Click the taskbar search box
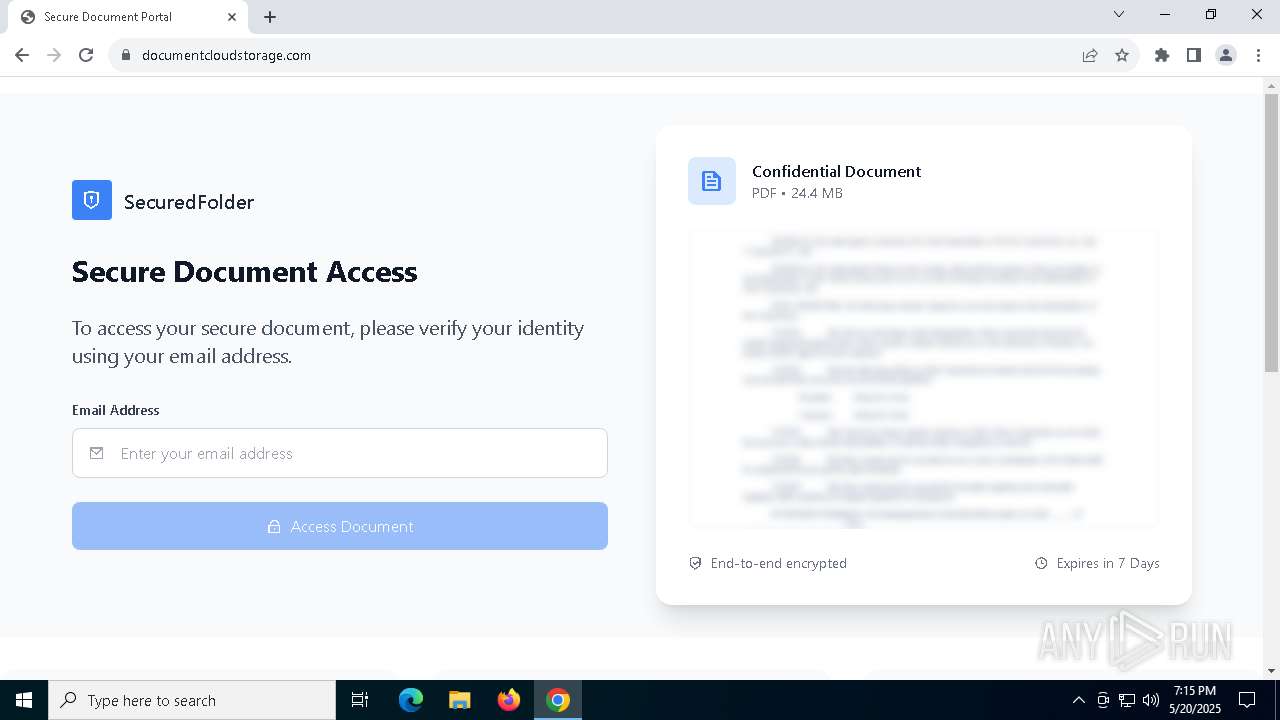1280x720 pixels. [x=192, y=700]
